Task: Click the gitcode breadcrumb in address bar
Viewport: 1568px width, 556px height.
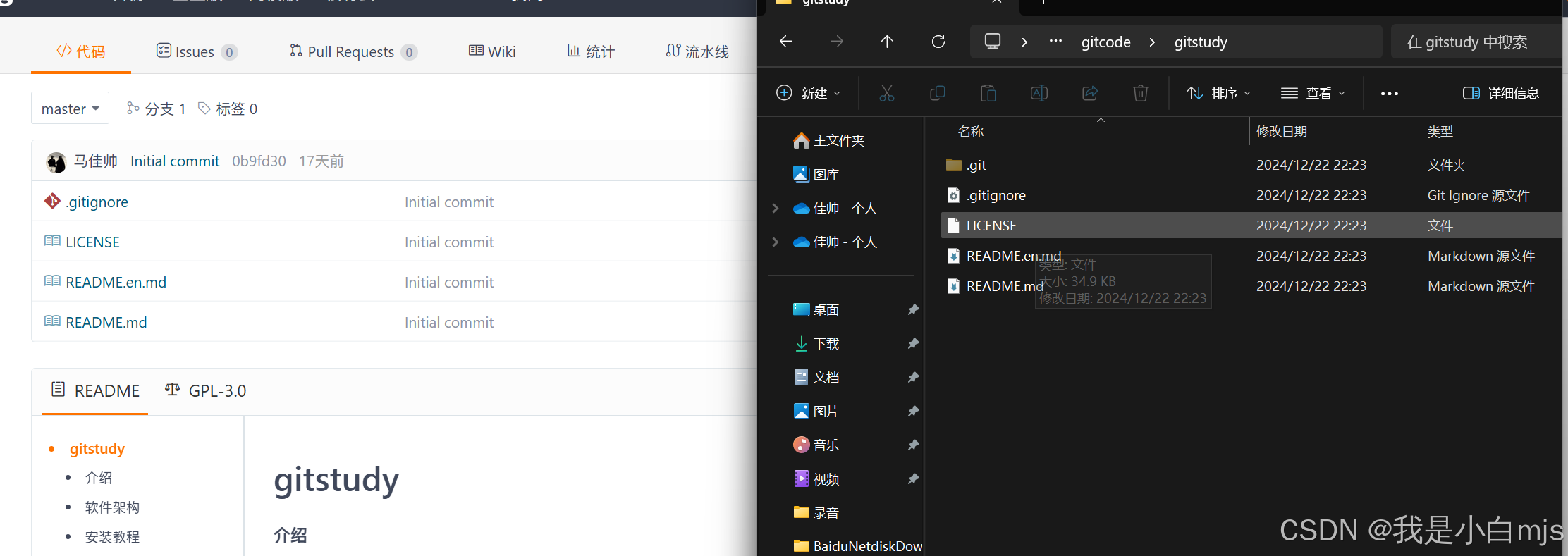Action: coord(1105,42)
